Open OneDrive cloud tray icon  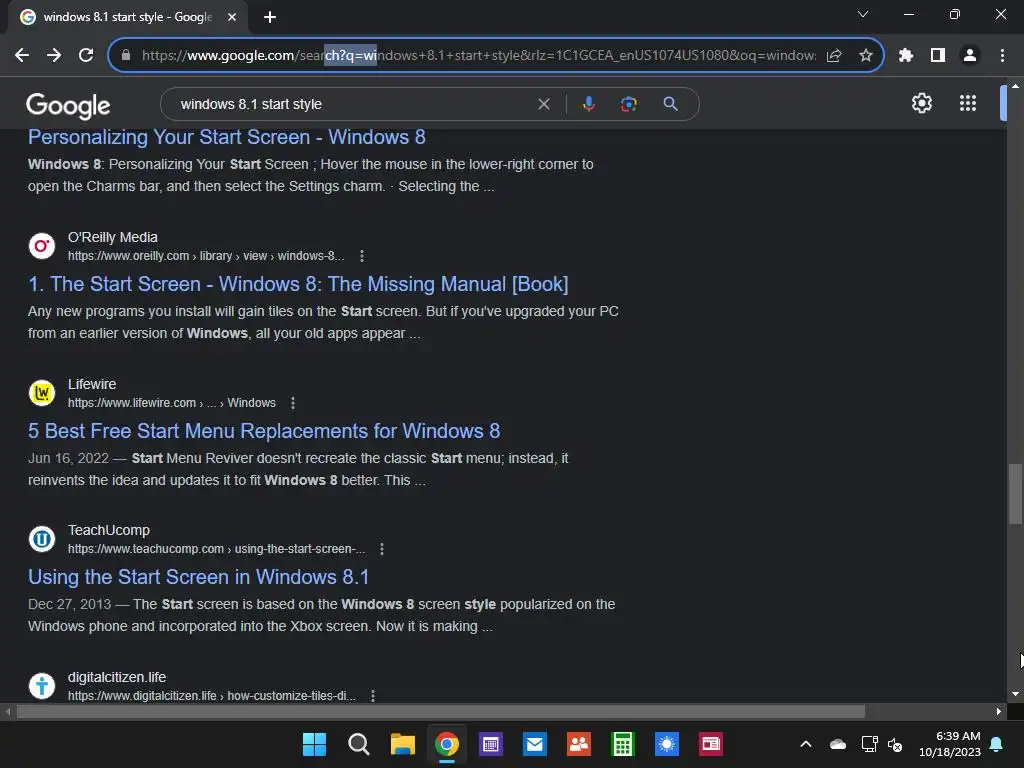[x=838, y=744]
